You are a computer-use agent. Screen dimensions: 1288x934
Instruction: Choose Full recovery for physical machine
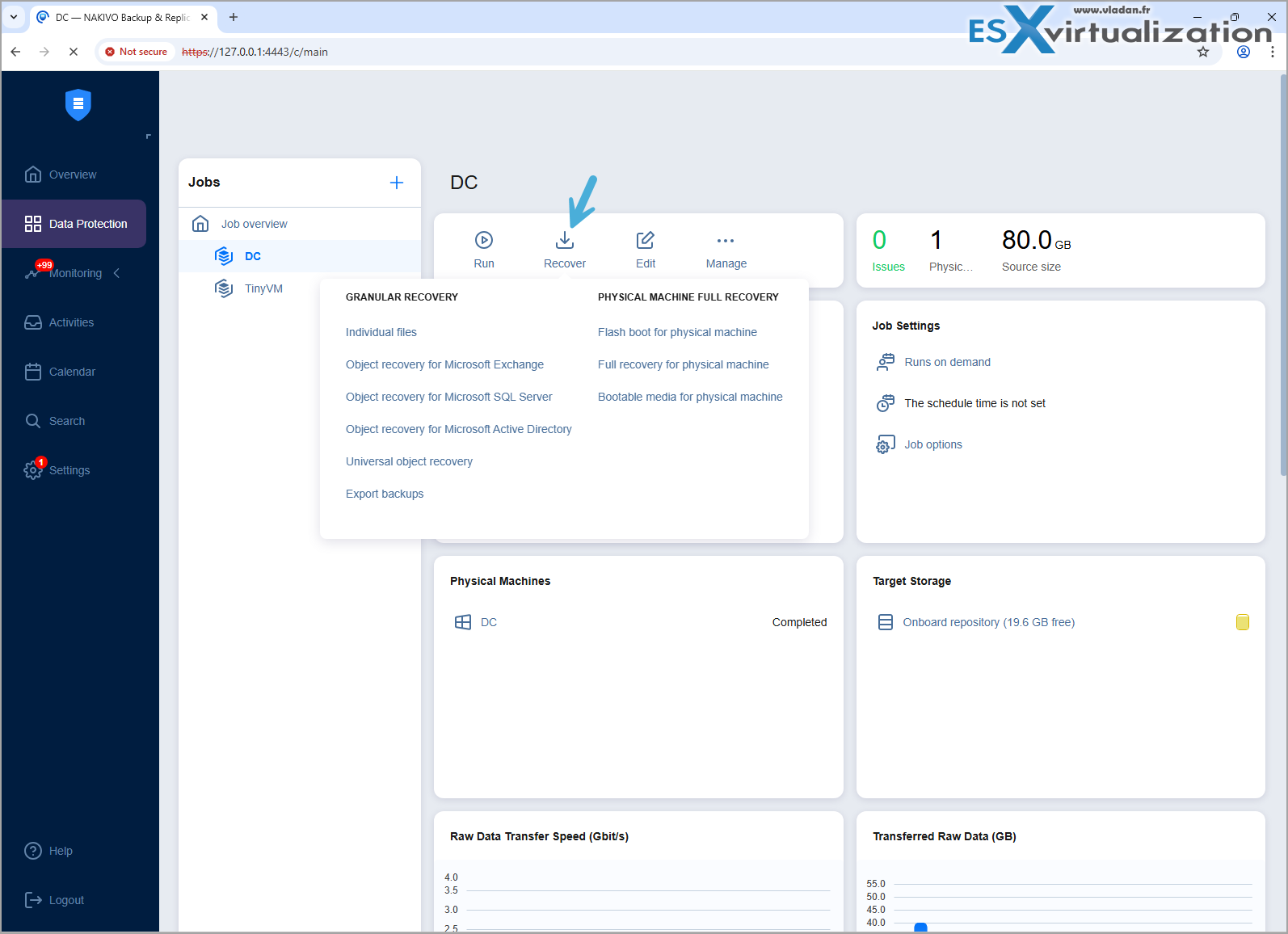coord(684,364)
